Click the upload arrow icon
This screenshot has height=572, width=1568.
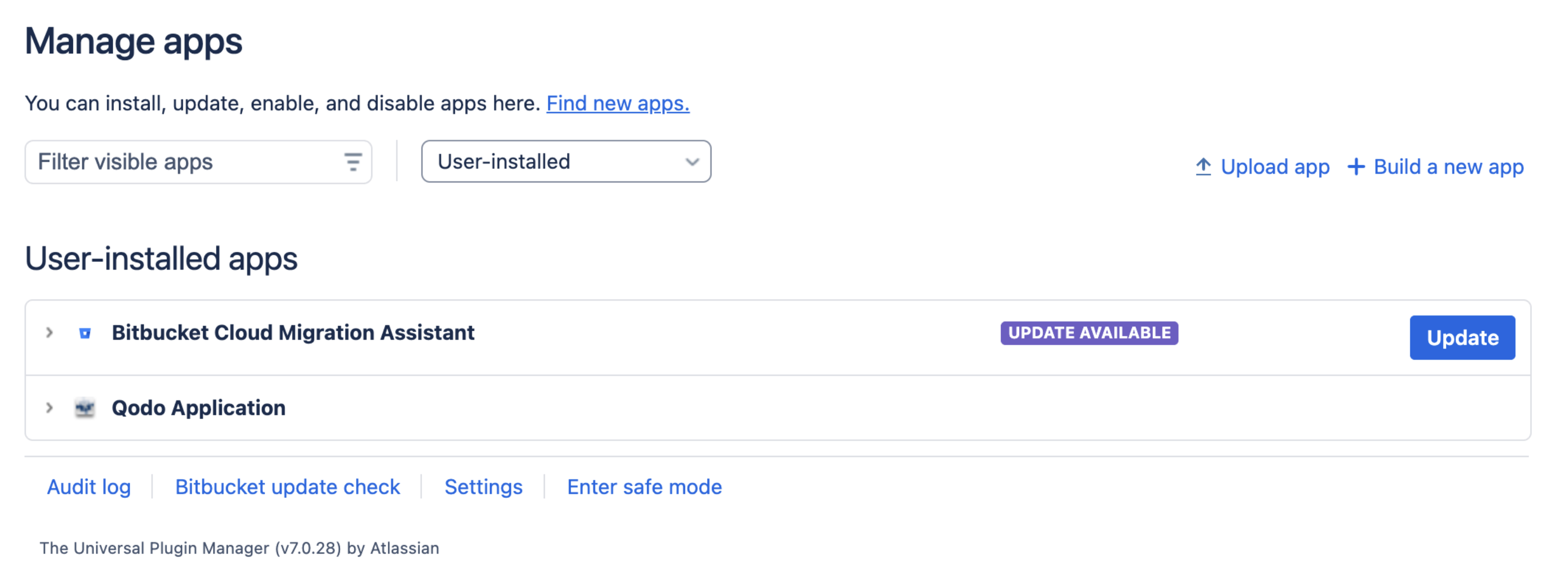1203,167
